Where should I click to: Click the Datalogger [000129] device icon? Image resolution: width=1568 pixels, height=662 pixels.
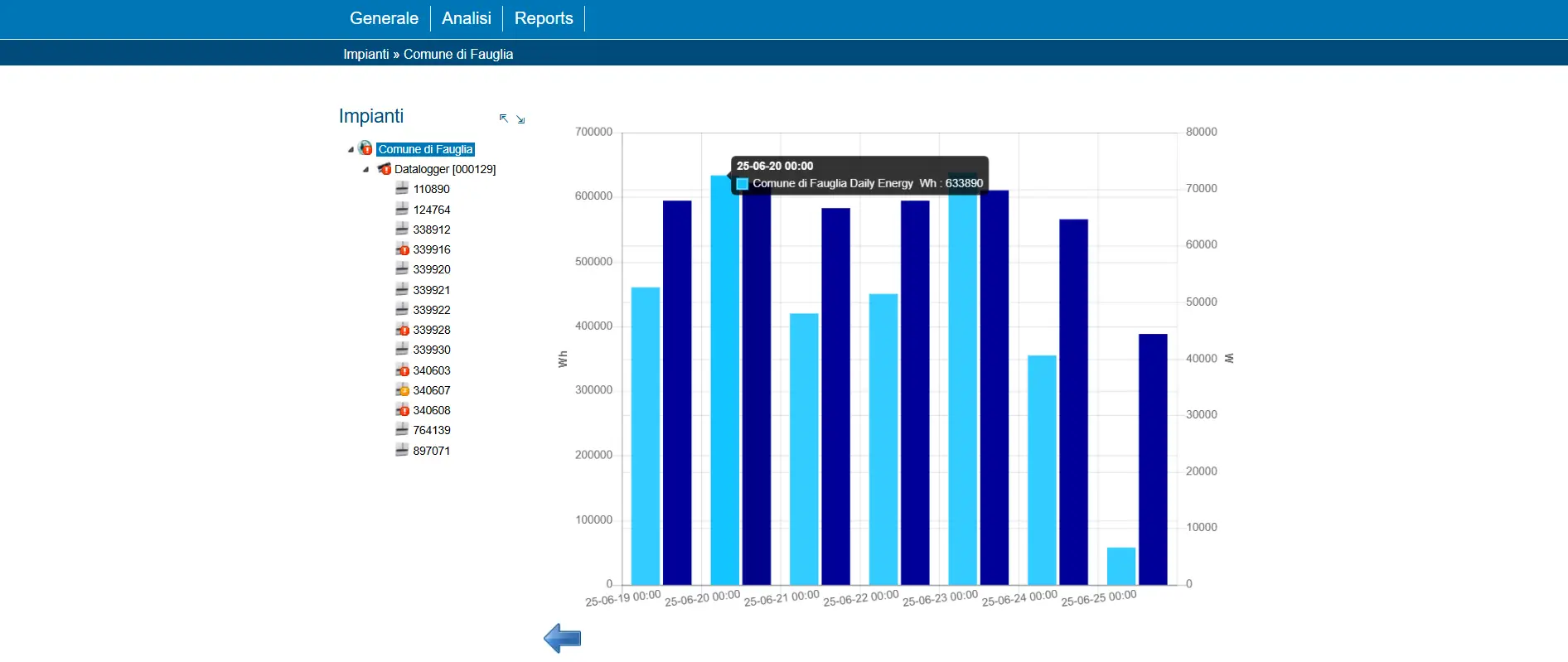(385, 169)
